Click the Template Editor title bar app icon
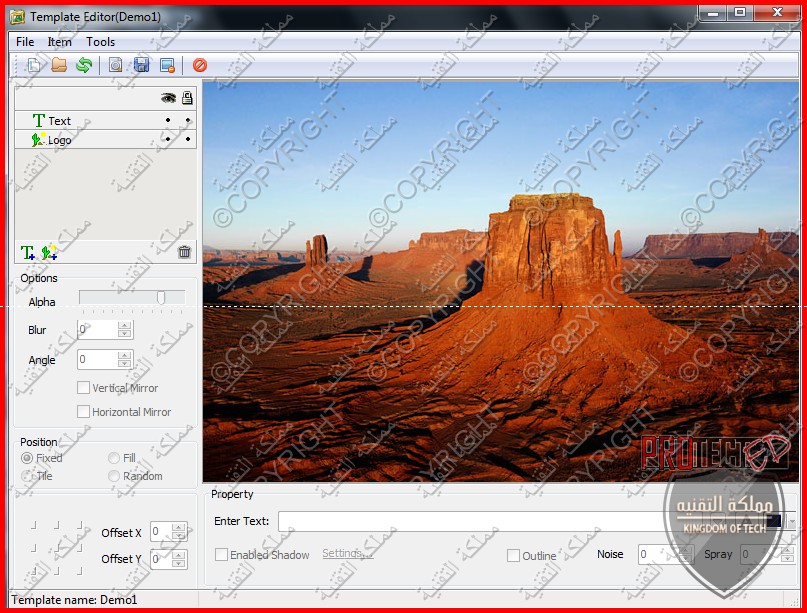 tap(17, 17)
